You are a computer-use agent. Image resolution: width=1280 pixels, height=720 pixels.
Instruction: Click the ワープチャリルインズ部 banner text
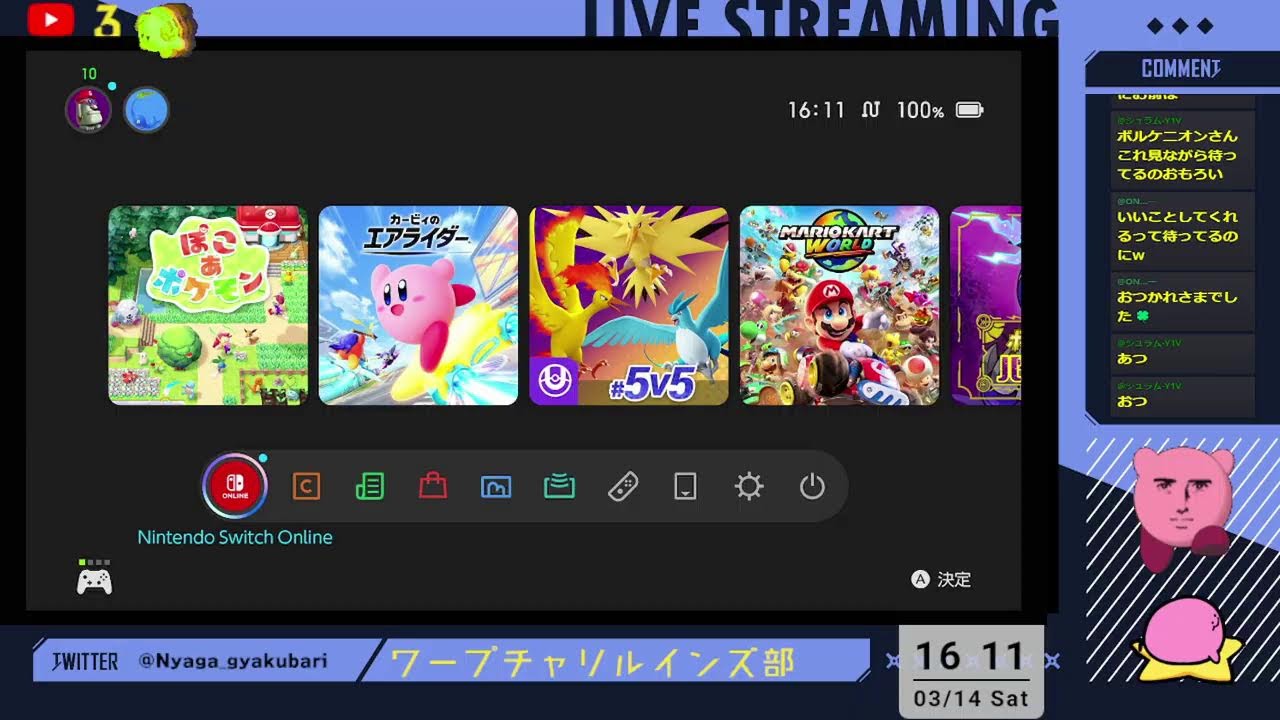coord(592,661)
